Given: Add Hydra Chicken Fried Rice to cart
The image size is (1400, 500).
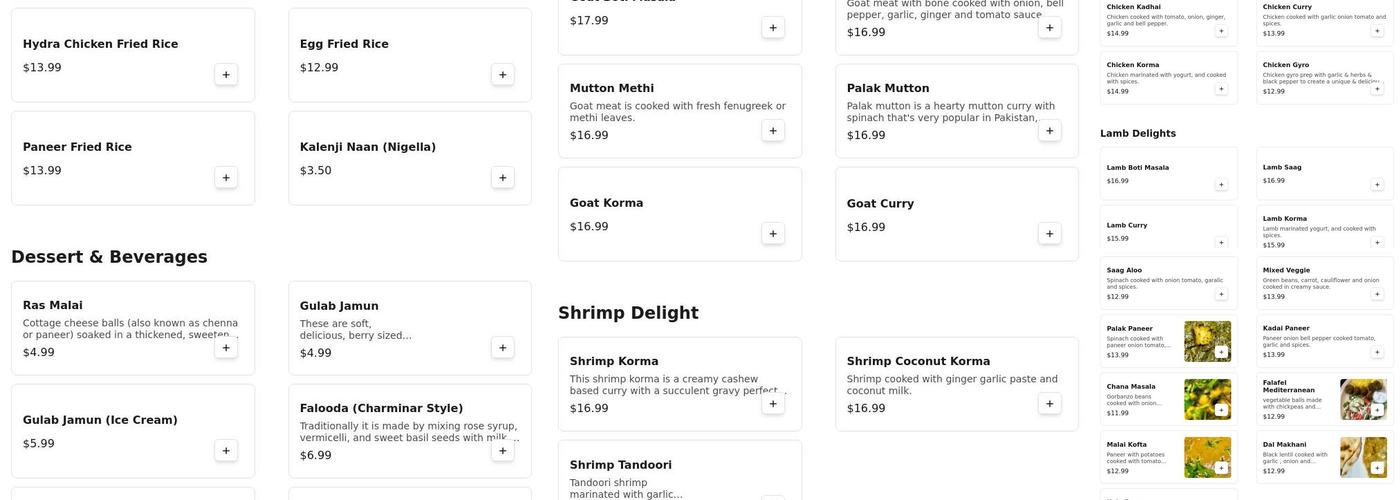Looking at the screenshot, I should [226, 75].
